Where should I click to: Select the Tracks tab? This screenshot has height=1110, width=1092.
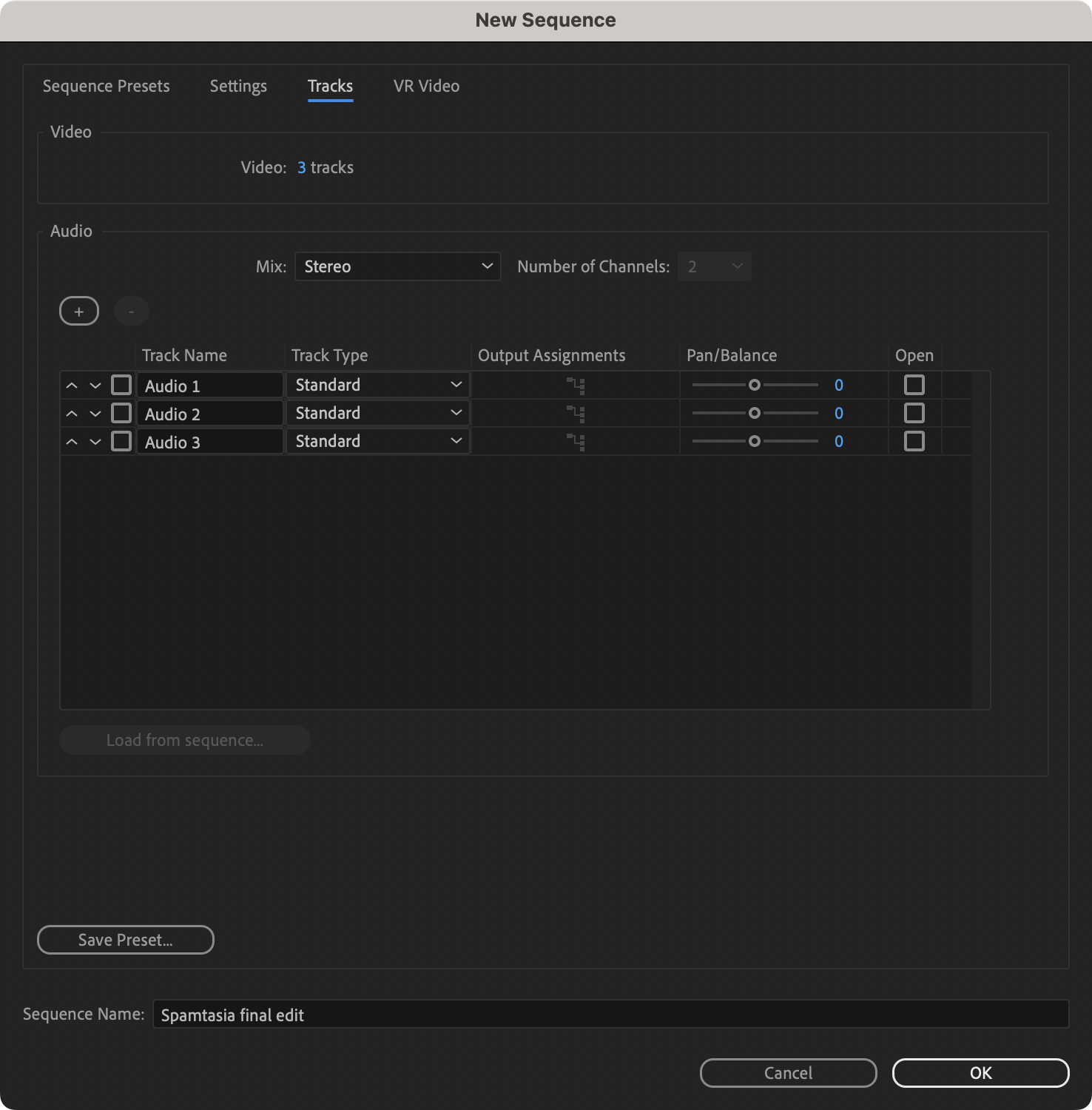330,86
